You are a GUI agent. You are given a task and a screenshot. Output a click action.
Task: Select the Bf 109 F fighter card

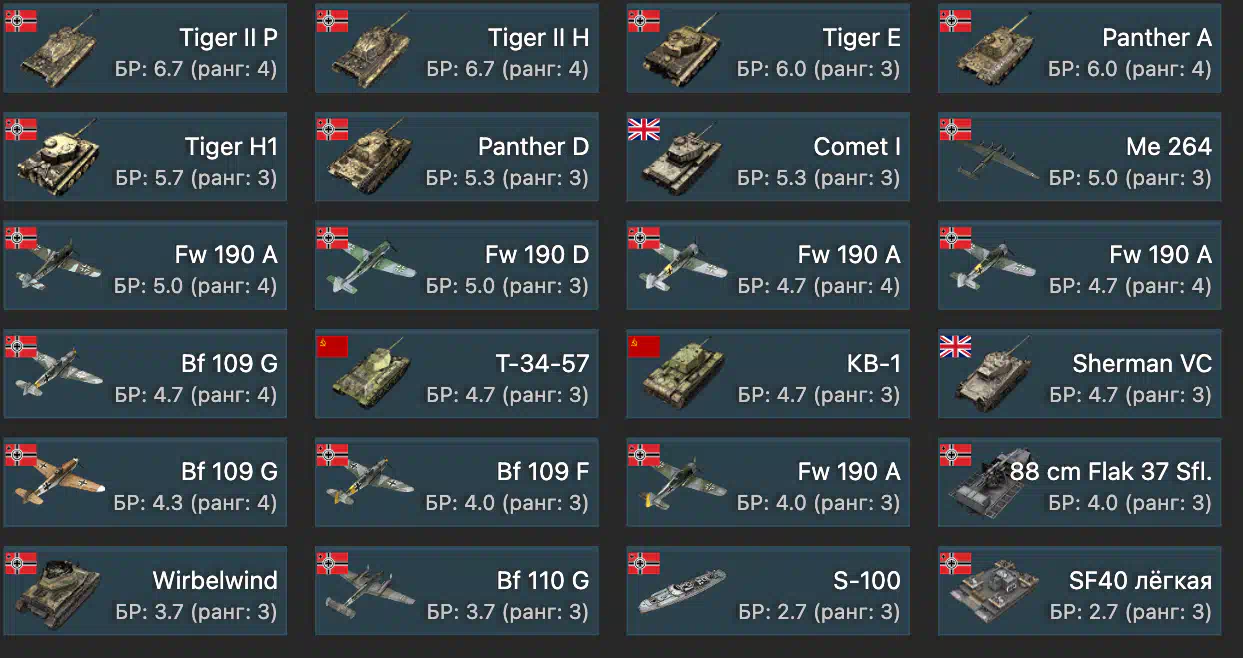click(x=457, y=482)
